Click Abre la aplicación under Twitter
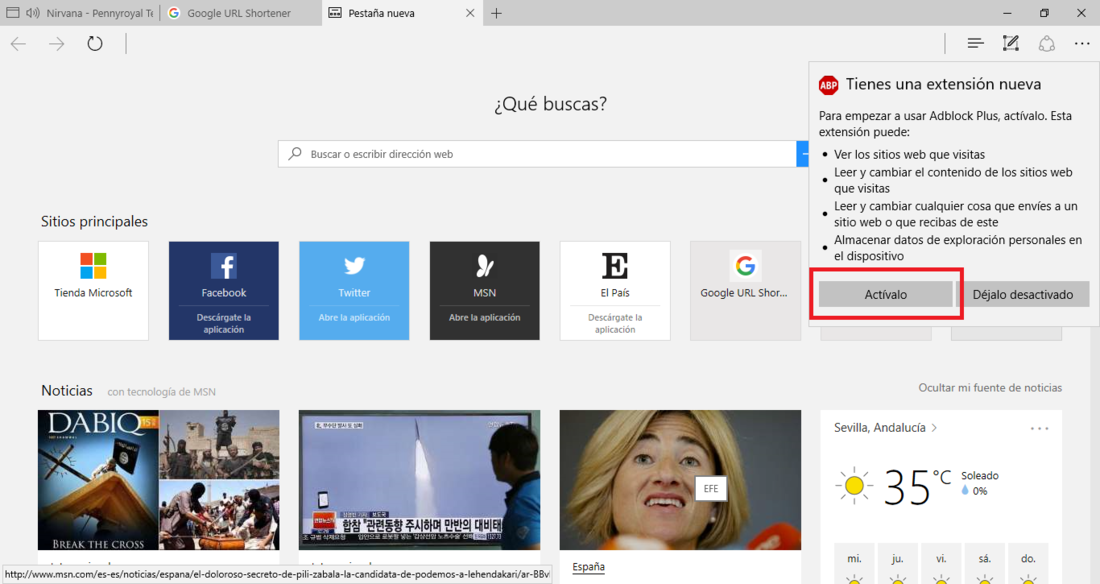 [354, 317]
